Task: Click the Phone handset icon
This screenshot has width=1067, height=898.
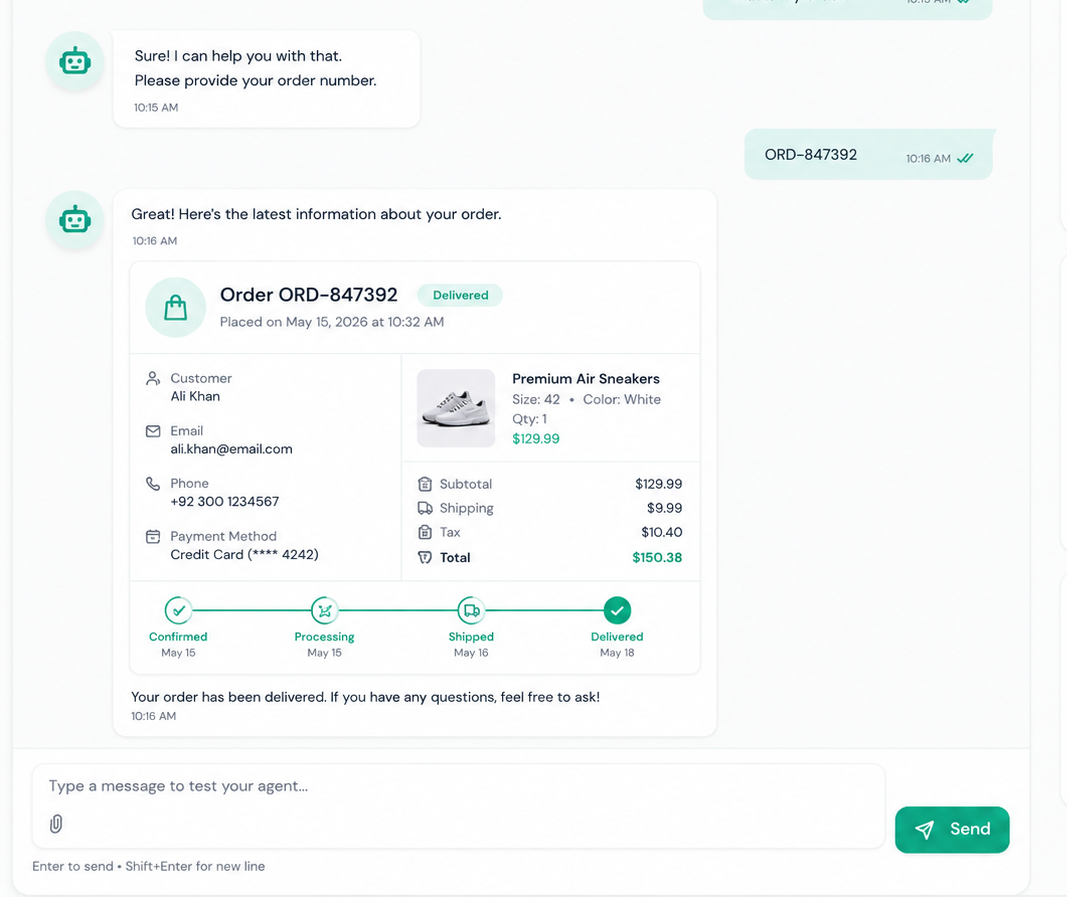Action: [x=153, y=484]
